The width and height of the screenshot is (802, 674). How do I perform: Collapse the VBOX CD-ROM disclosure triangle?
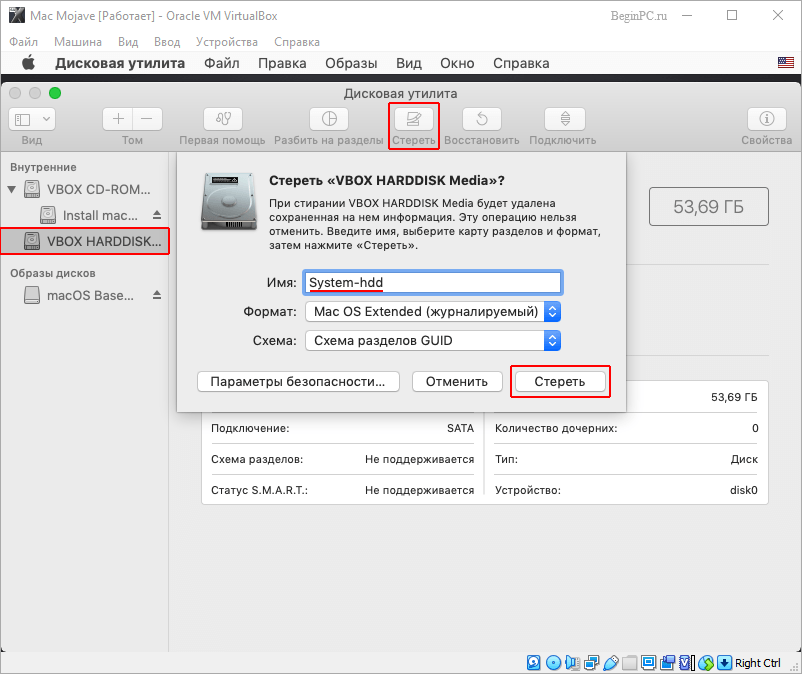[12, 189]
